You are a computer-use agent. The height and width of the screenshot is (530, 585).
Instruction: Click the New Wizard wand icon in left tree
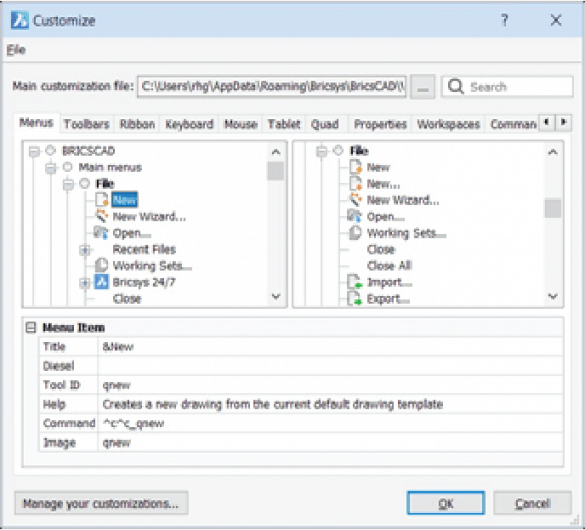point(101,216)
